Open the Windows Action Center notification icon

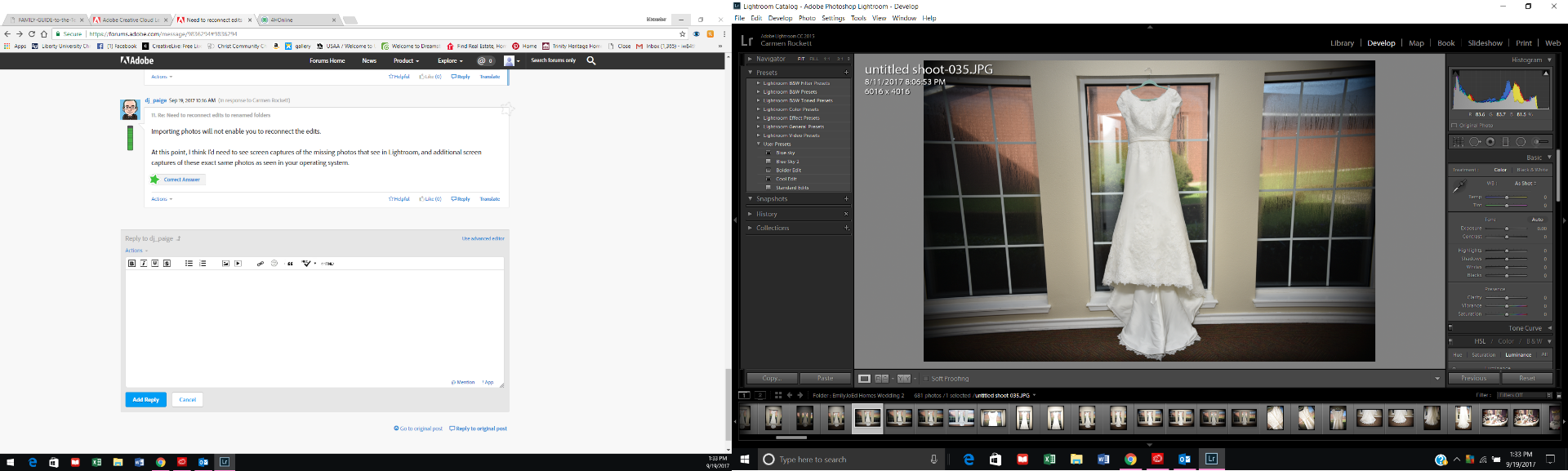pyautogui.click(x=1550, y=460)
